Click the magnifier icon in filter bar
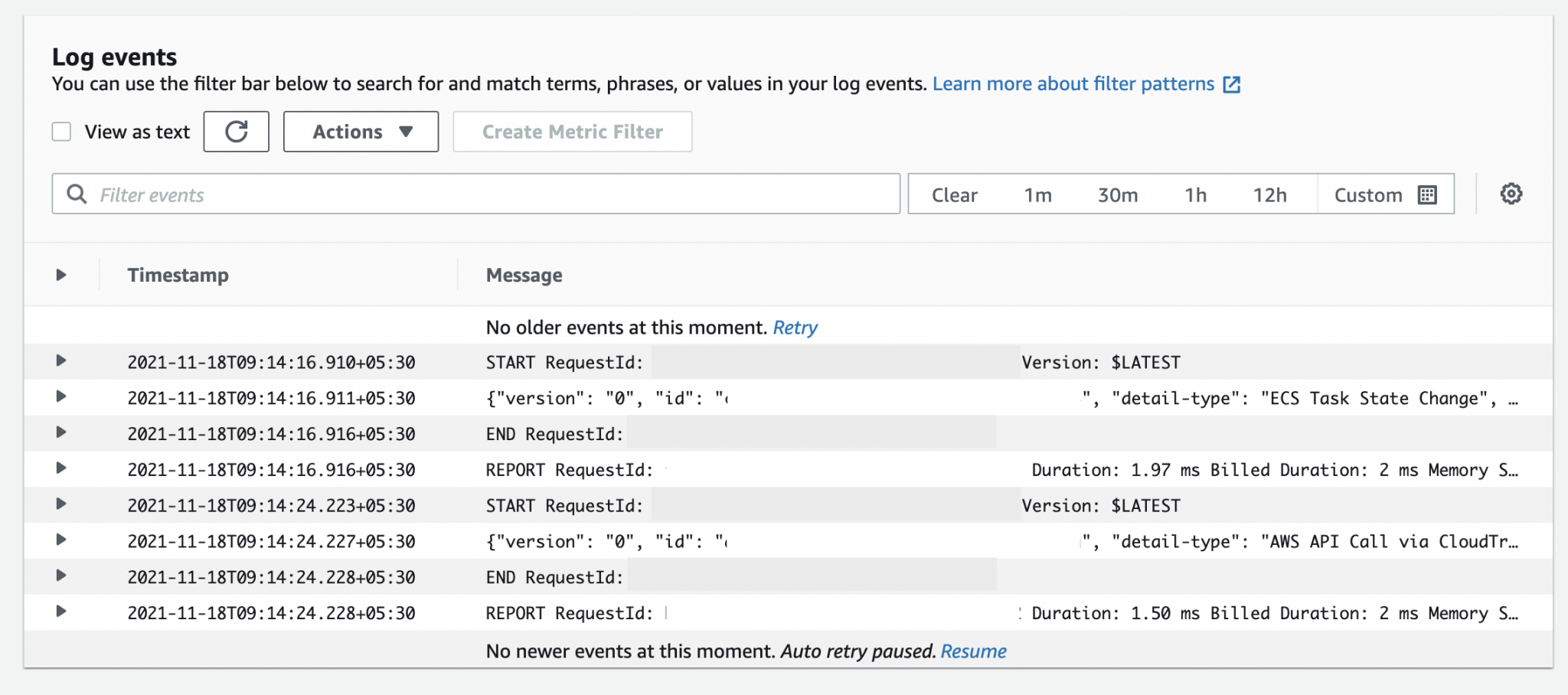This screenshot has height=695, width=1568. click(x=77, y=194)
